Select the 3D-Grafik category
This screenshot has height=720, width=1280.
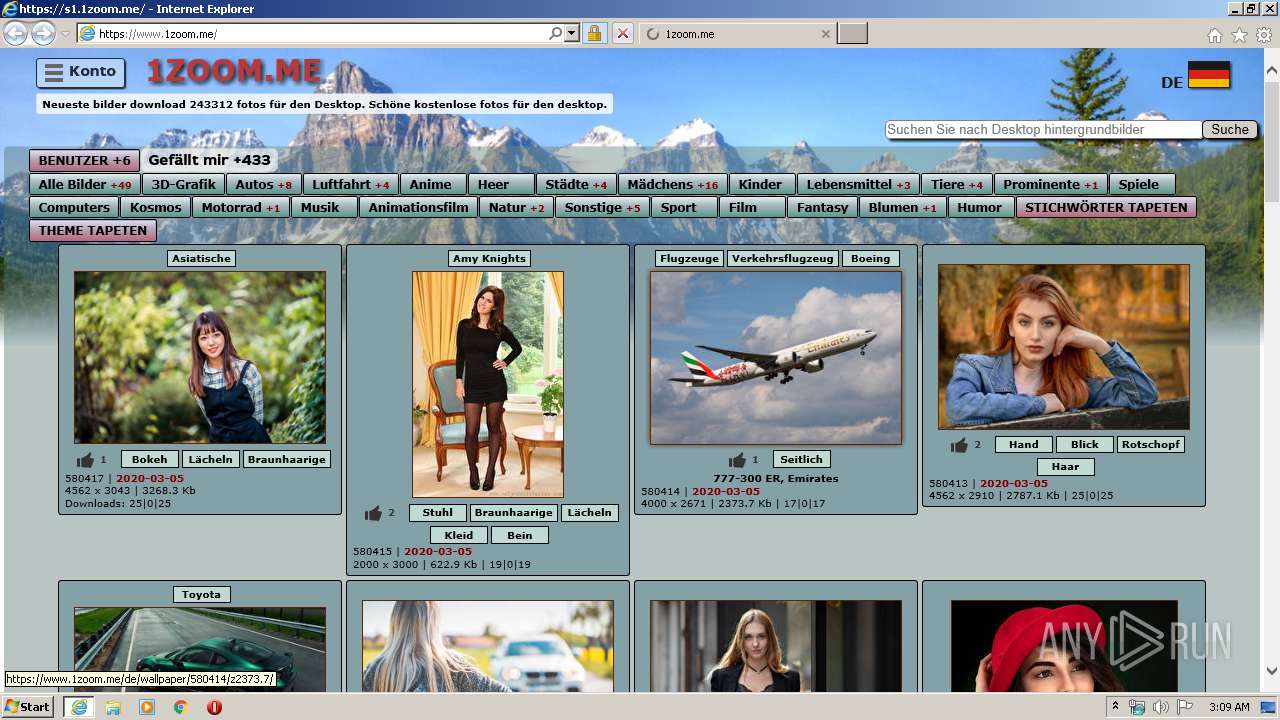coord(183,184)
